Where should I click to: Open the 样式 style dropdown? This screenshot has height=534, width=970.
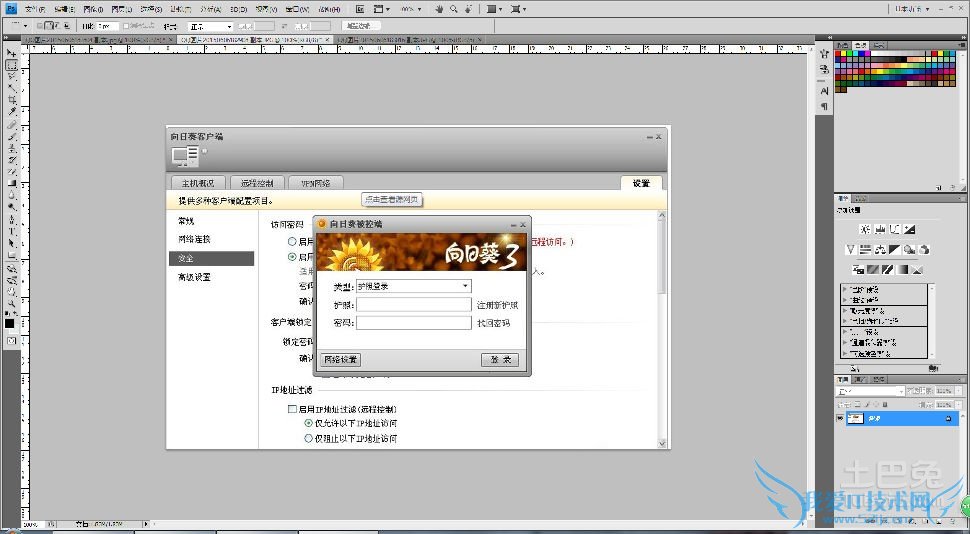[x=210, y=27]
